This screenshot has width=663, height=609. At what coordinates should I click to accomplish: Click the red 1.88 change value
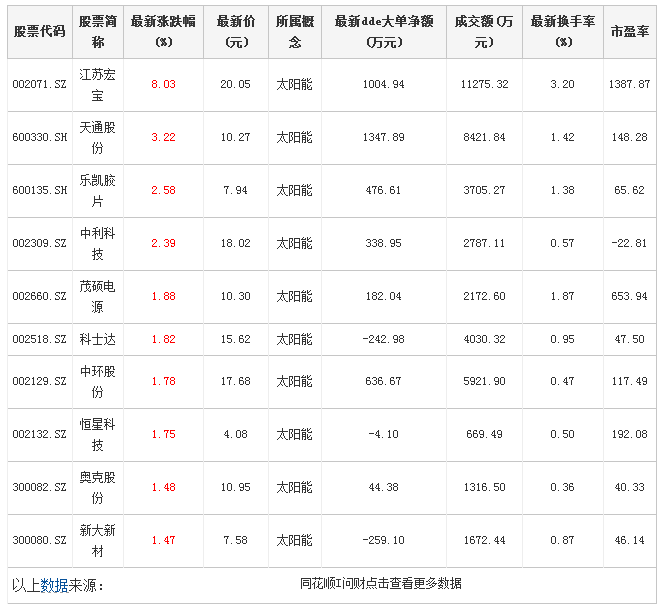(163, 296)
